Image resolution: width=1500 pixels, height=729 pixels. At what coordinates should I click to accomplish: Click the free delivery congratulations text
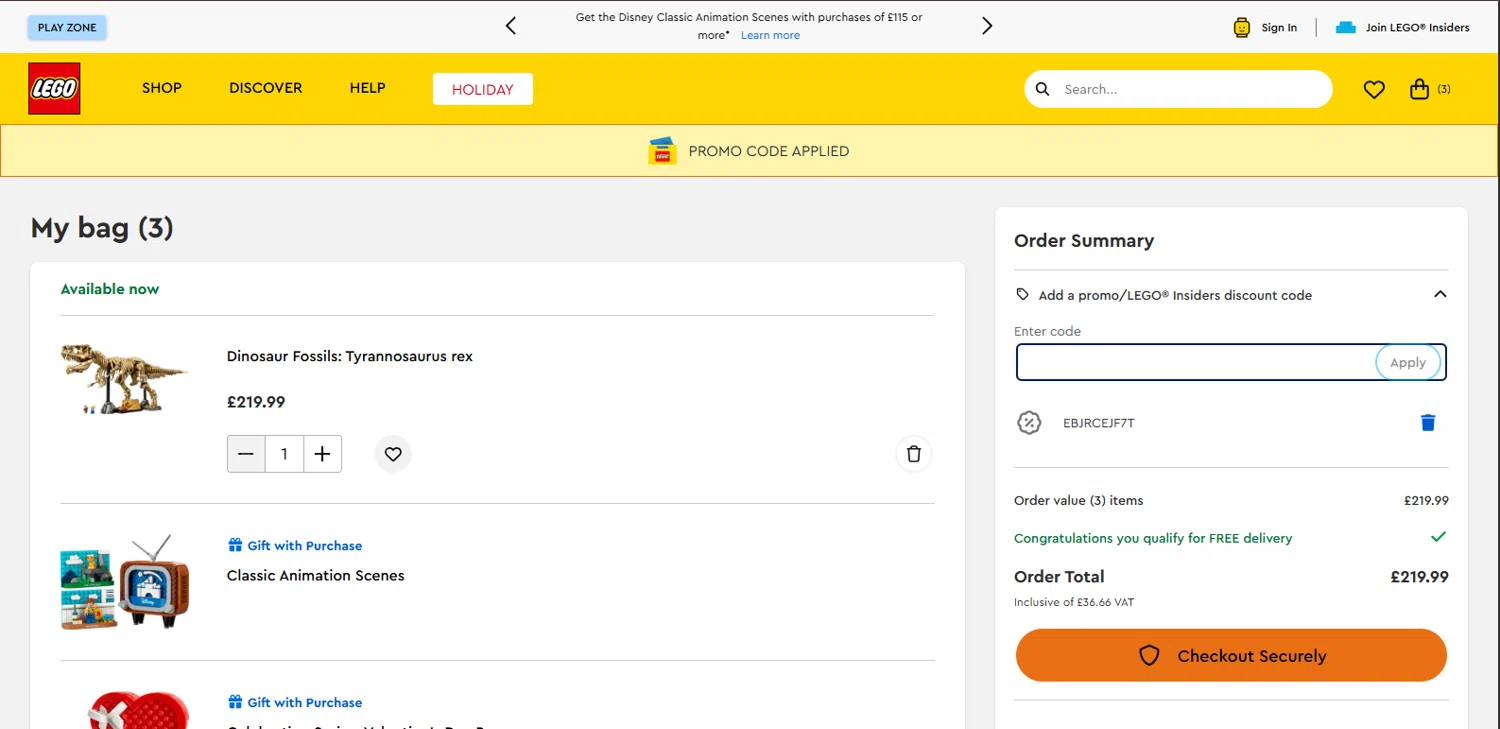point(1153,538)
